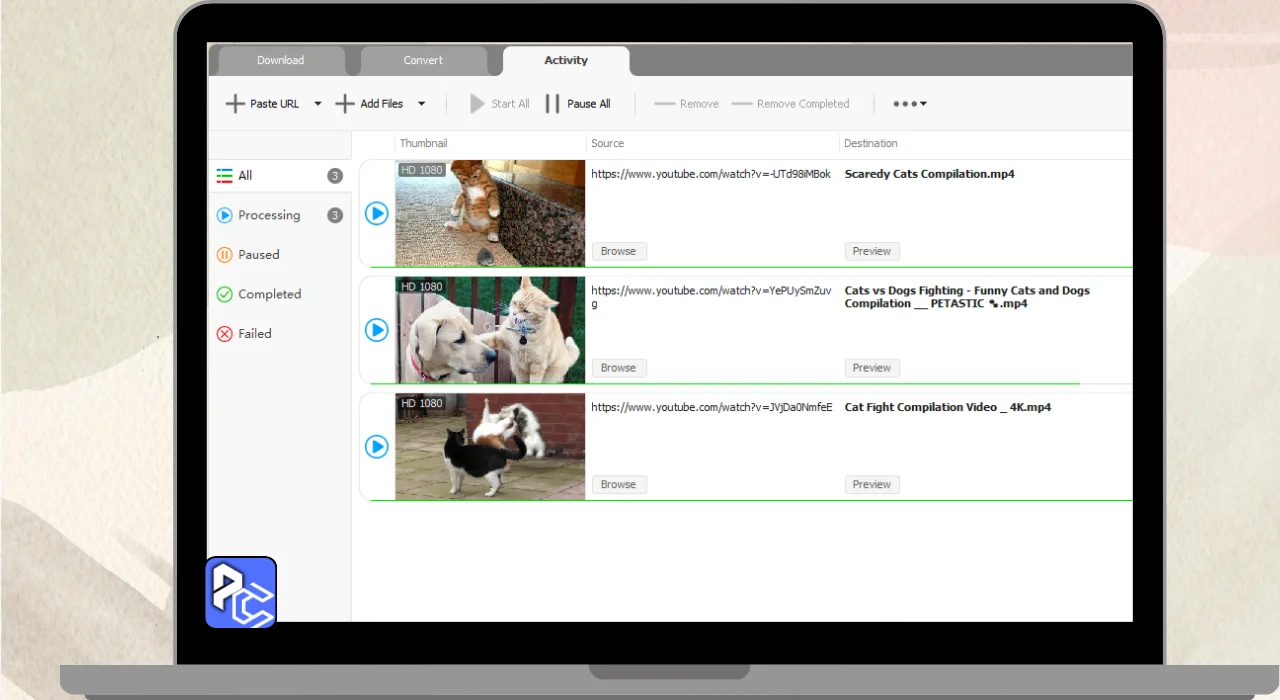Screen dimensions: 1280x700
Task: Click the Paste URL plus icon
Action: tap(235, 104)
